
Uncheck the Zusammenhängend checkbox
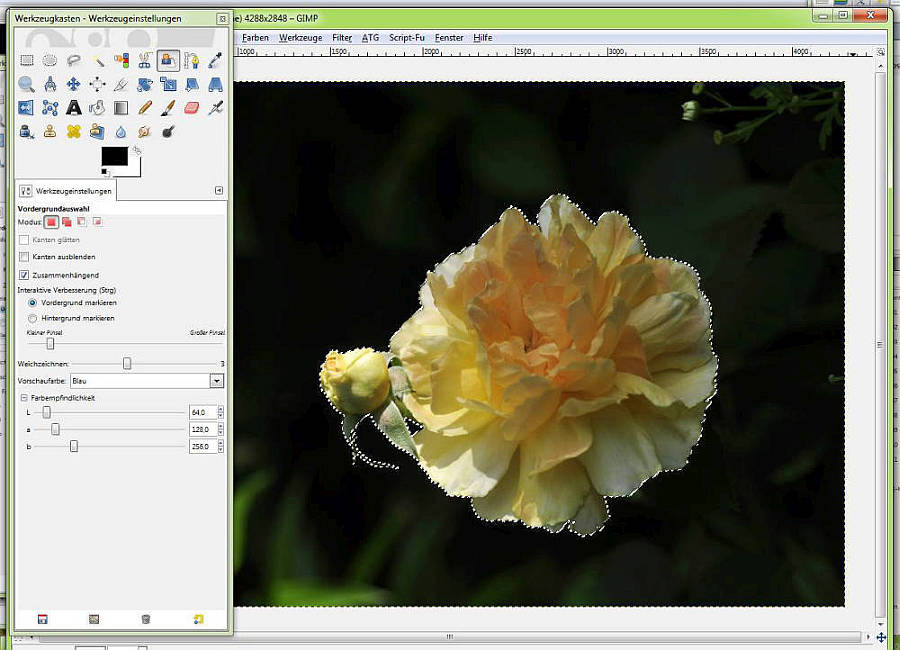(x=25, y=274)
